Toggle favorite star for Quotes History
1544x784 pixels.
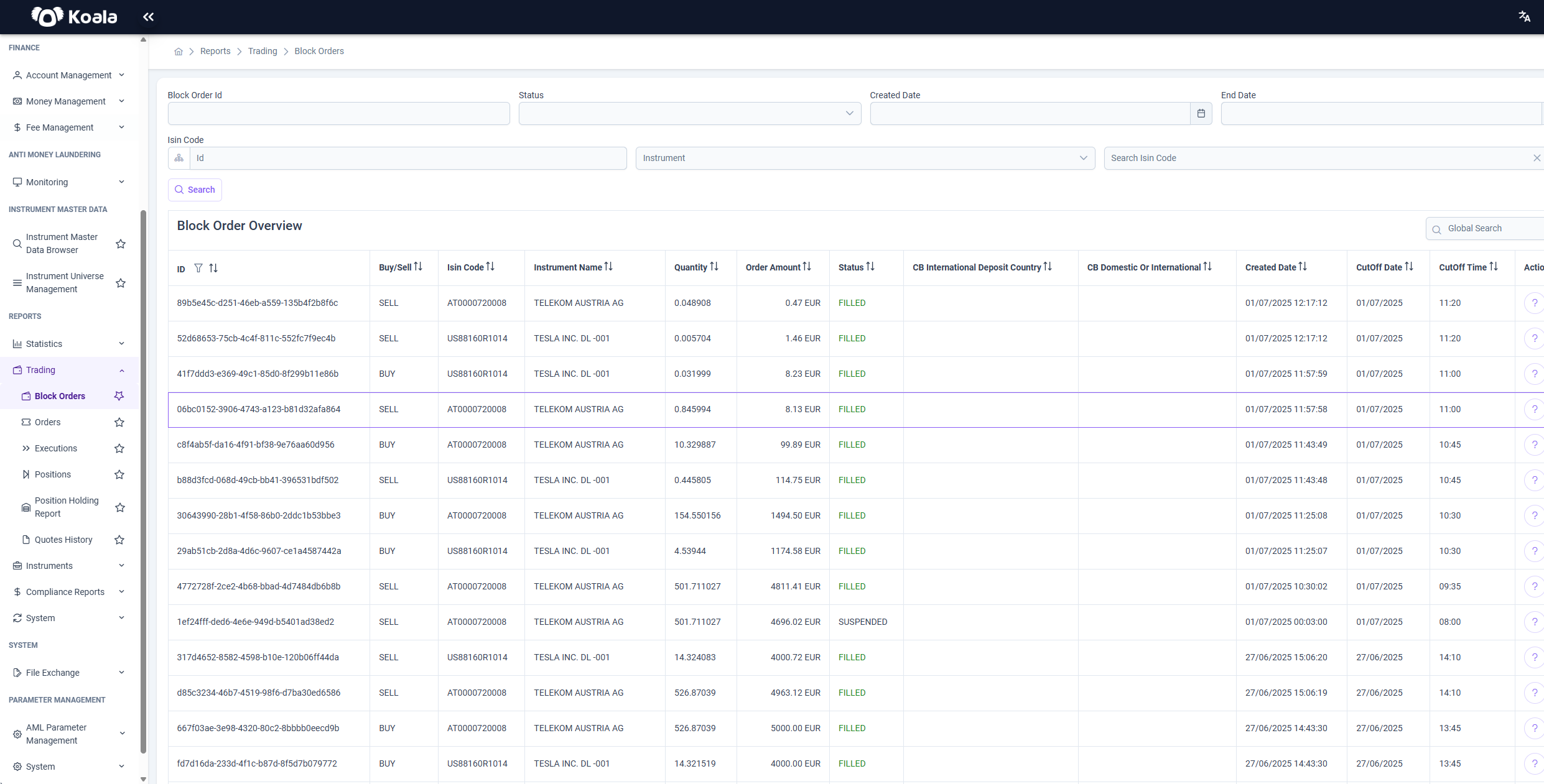coord(119,540)
